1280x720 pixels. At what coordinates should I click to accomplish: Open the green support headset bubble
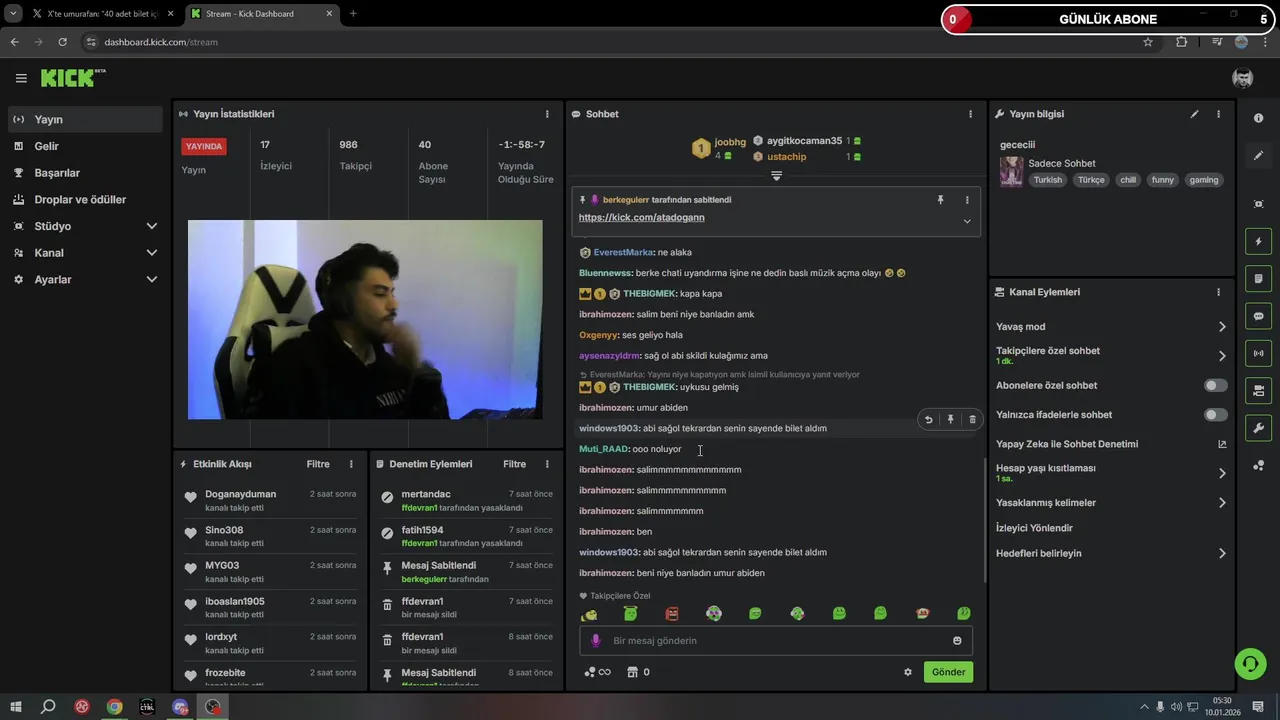[1250, 664]
